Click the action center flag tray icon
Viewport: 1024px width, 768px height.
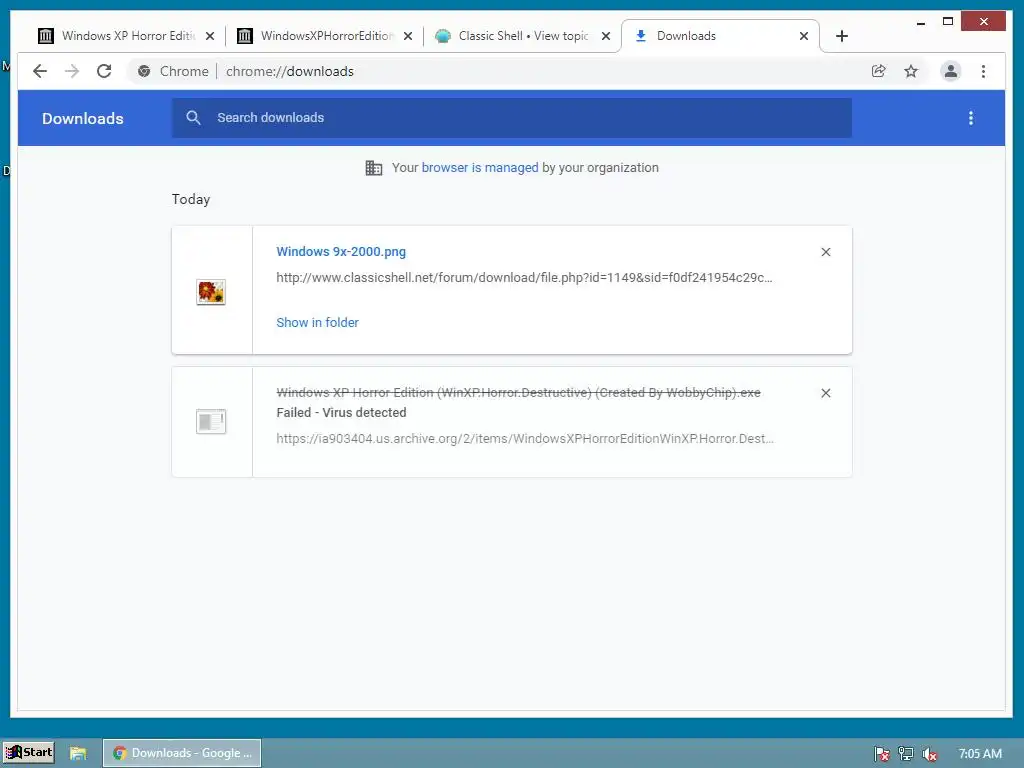click(882, 754)
